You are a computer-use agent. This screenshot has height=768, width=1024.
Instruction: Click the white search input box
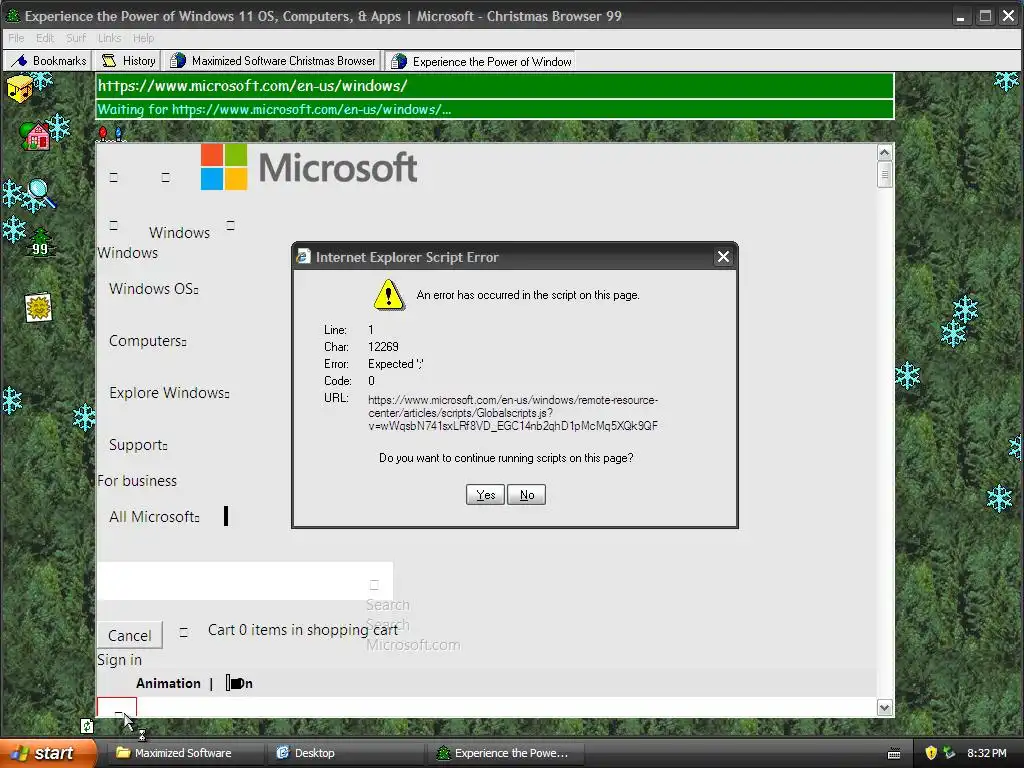pyautogui.click(x=245, y=581)
